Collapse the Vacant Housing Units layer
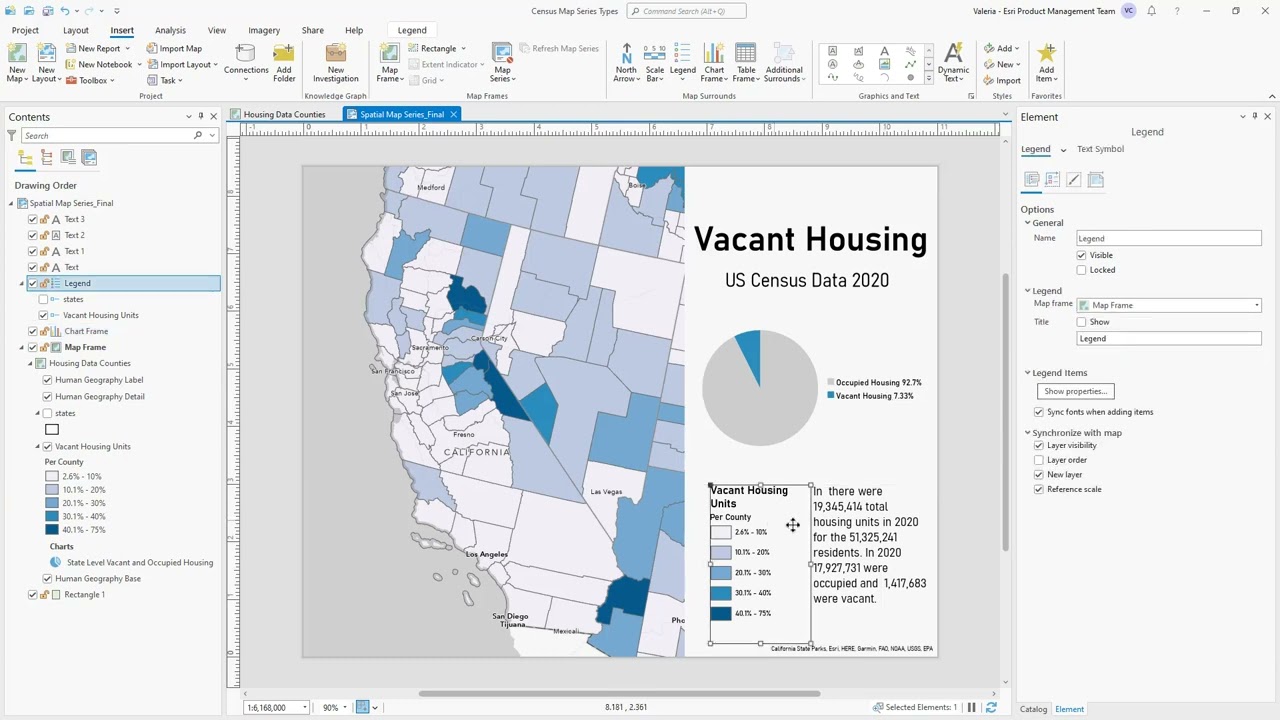 pyautogui.click(x=38, y=447)
